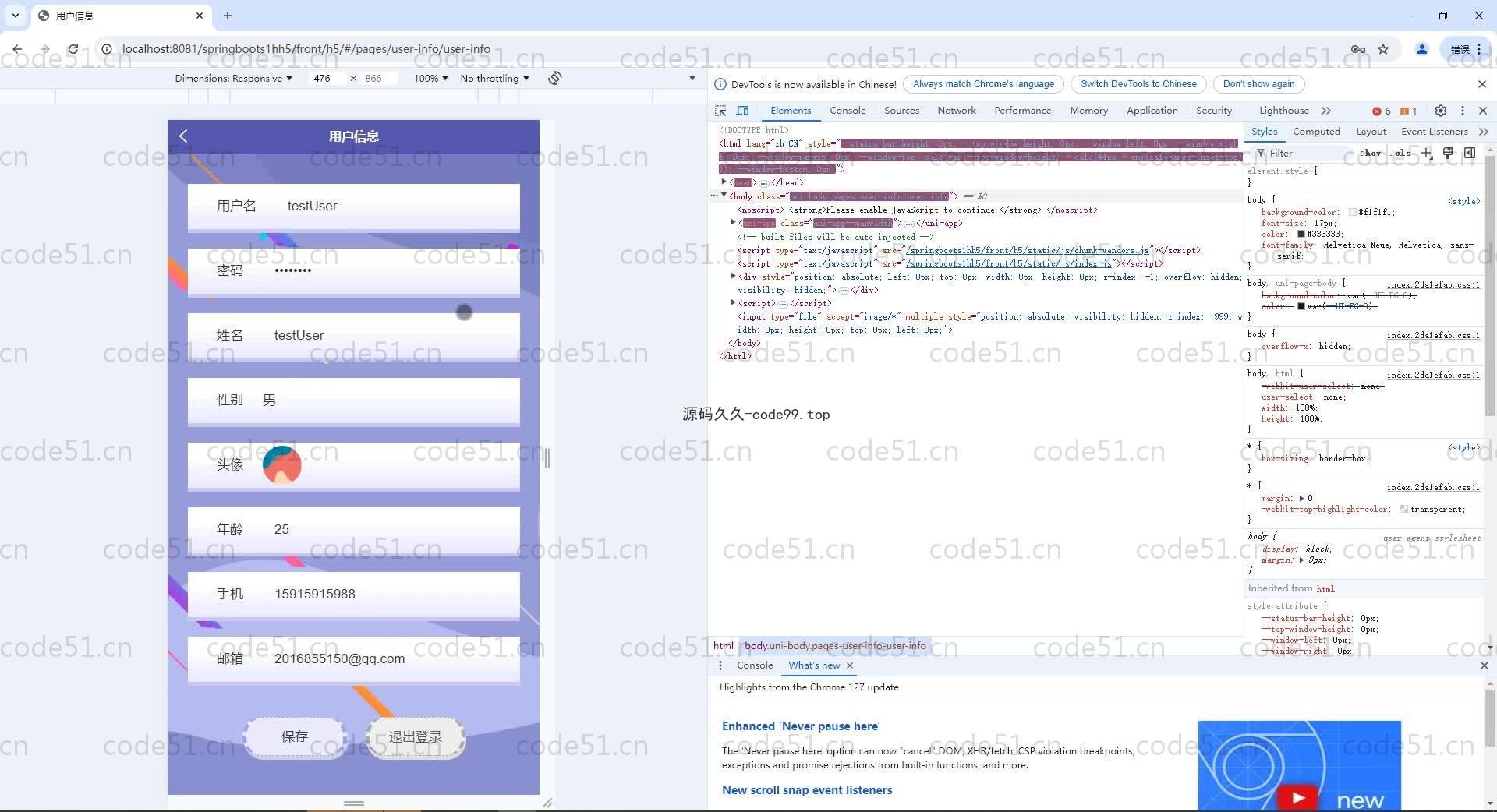Screen dimensions: 1497x812
Task: Close the What's new drawer tab
Action: (x=850, y=665)
